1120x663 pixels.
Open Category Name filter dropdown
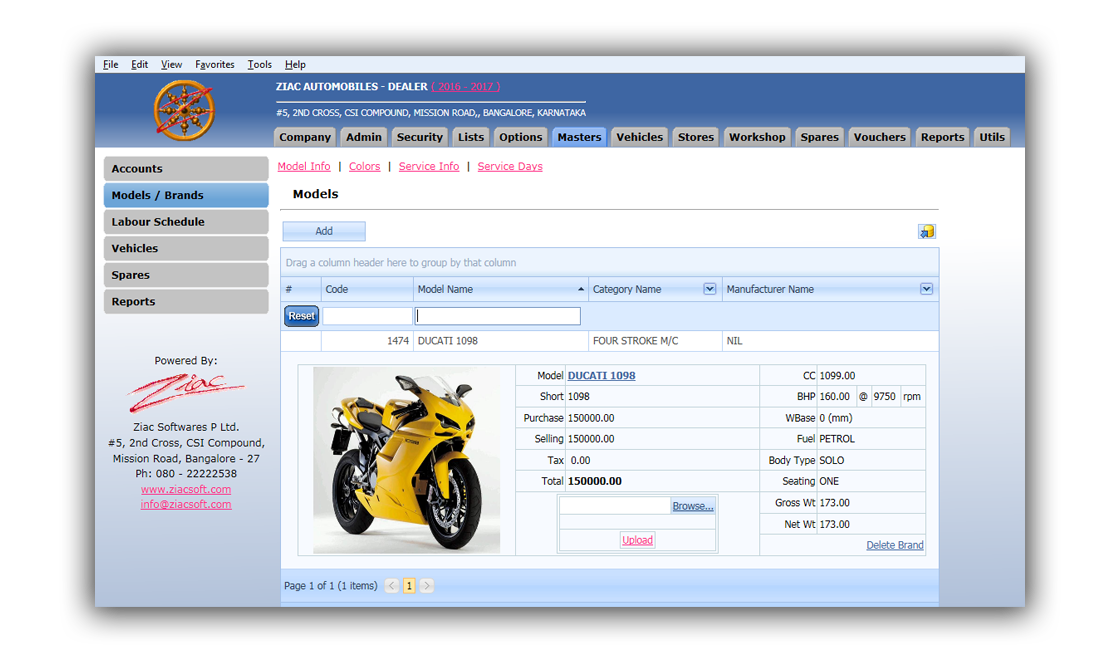coord(709,289)
